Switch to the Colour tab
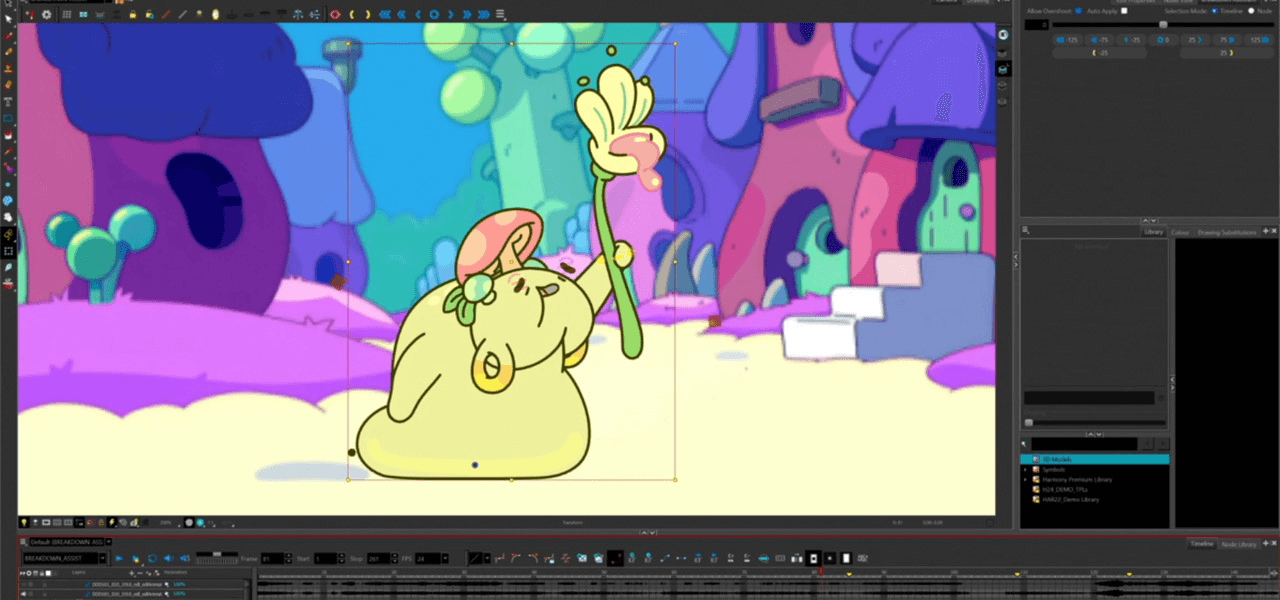The width and height of the screenshot is (1280, 600). pos(1180,232)
